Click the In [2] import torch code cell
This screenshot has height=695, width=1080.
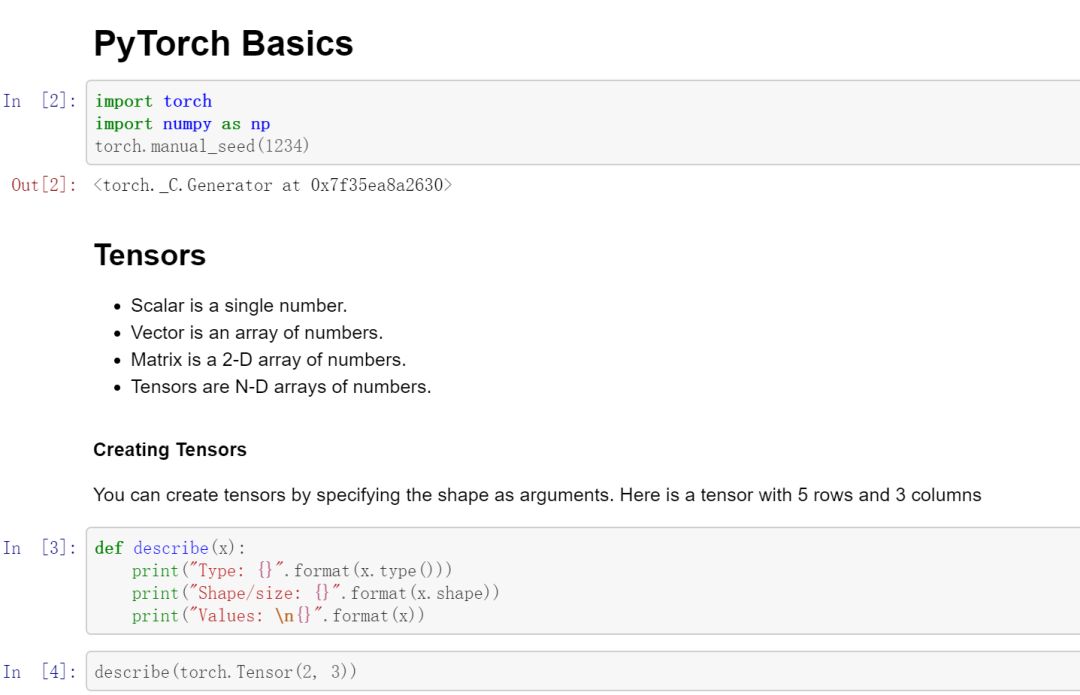tap(583, 123)
